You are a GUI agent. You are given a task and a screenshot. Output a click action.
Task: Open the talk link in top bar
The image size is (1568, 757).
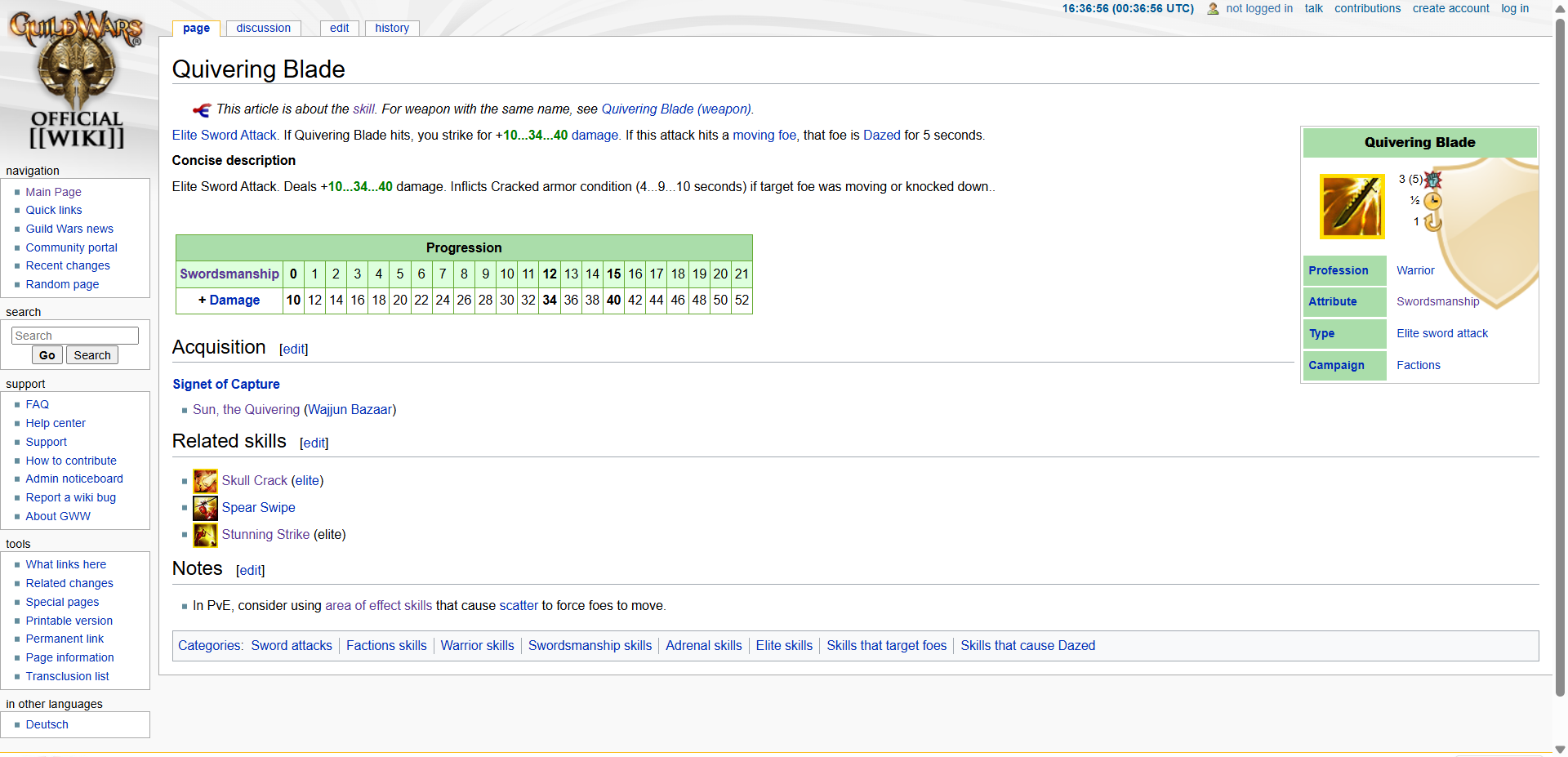(1313, 8)
